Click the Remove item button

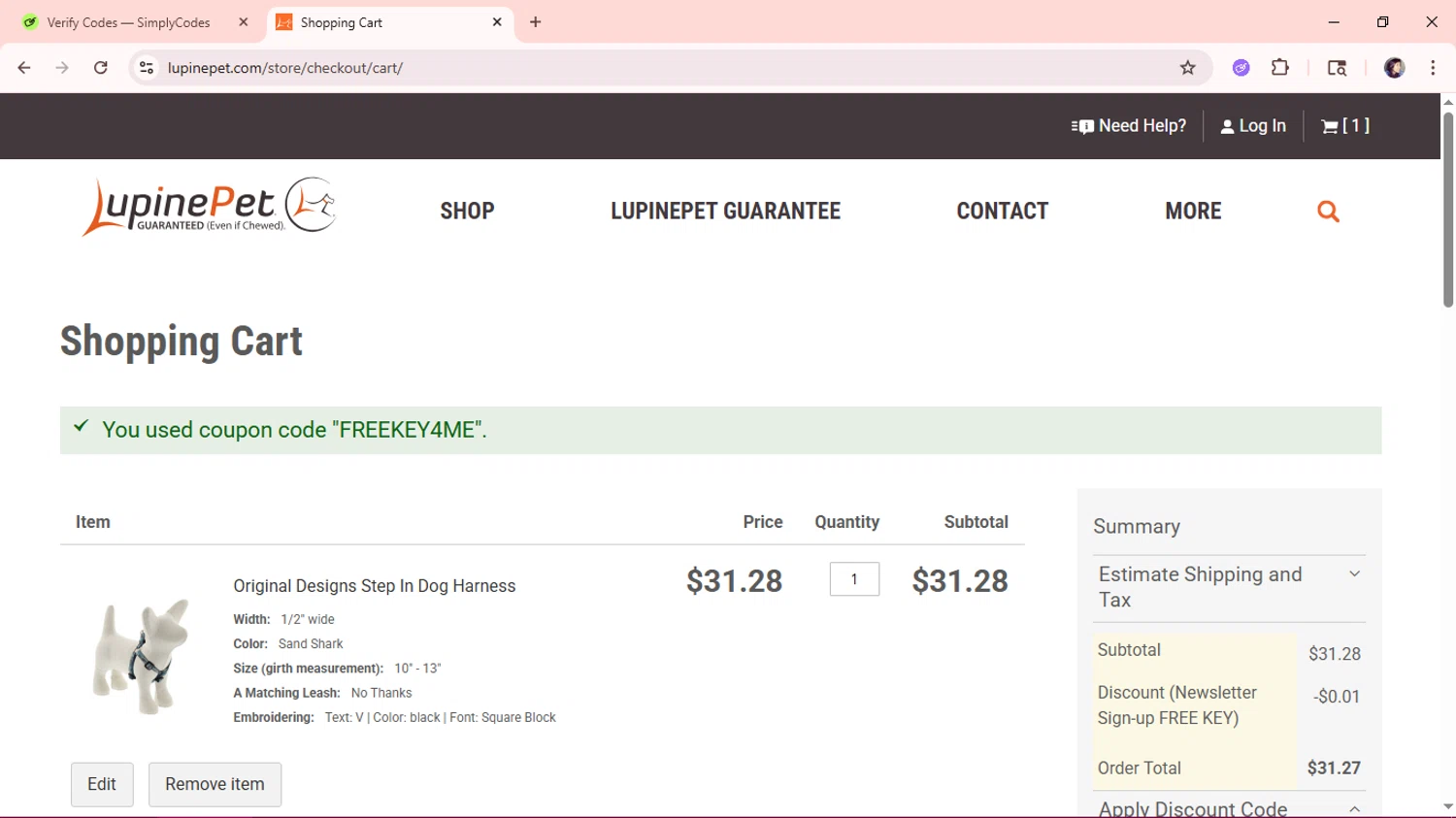[215, 784]
